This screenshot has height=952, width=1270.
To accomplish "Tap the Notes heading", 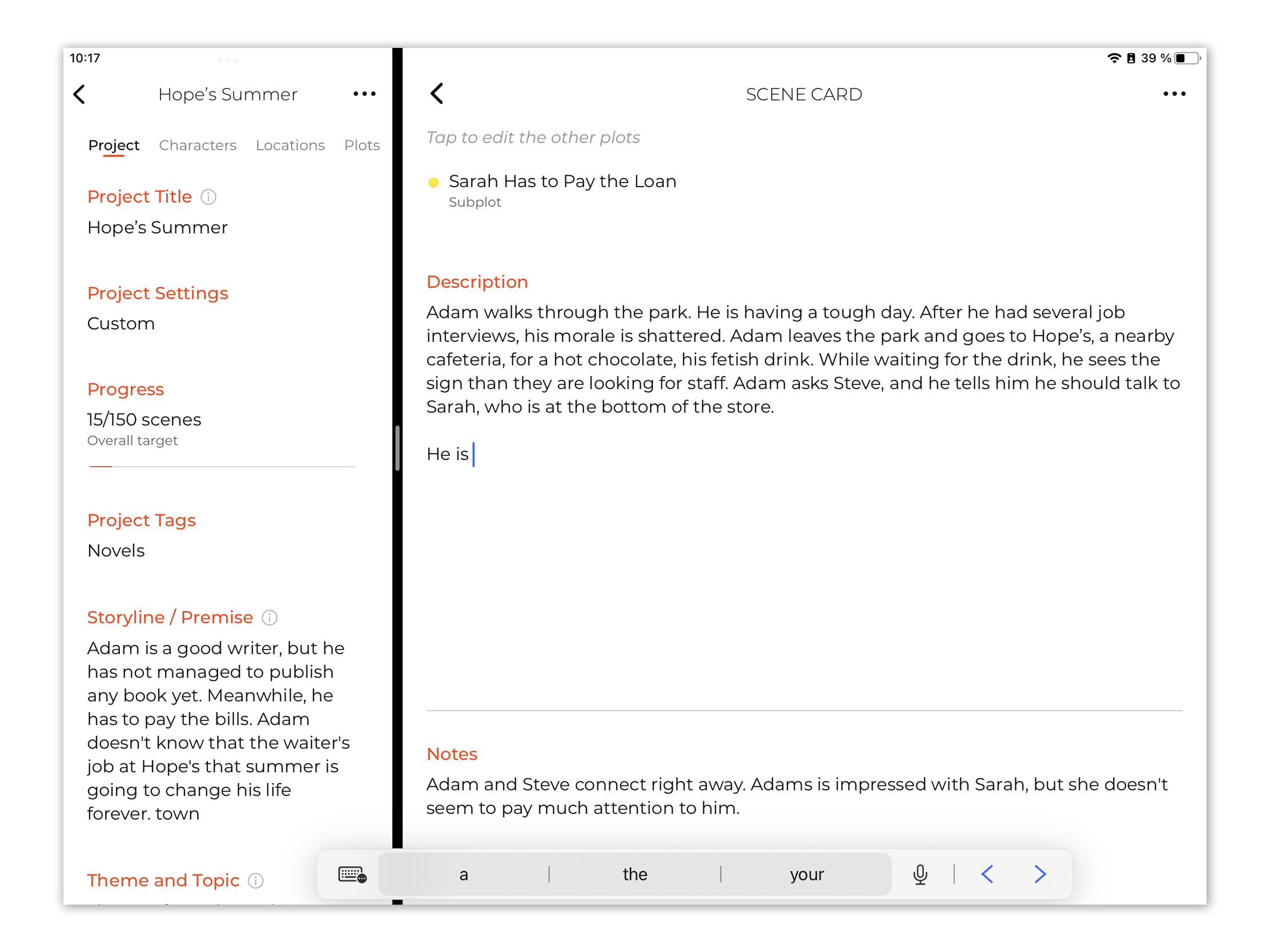I will 452,754.
